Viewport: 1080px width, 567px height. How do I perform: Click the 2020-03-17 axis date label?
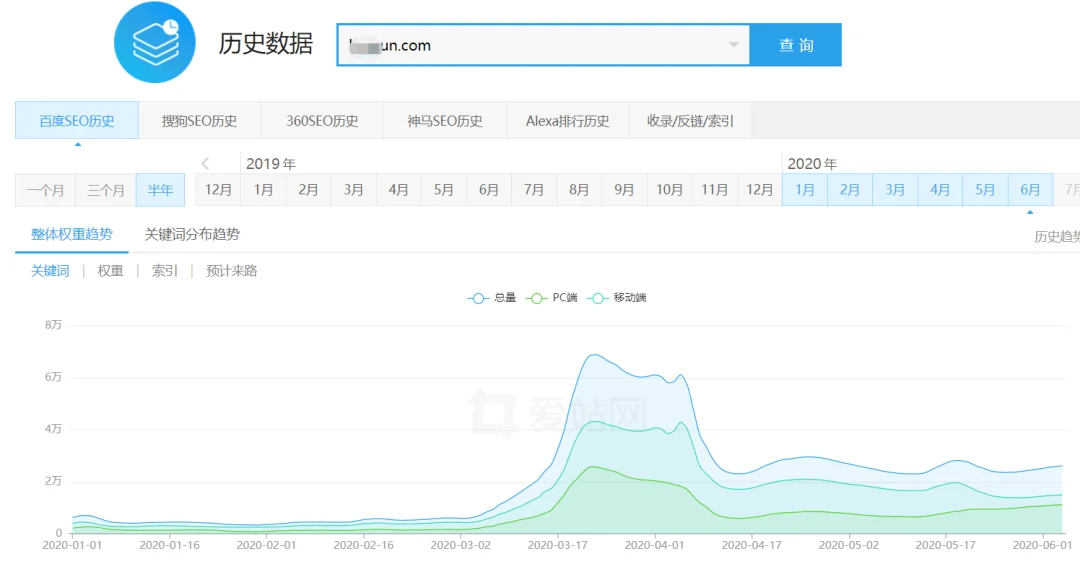point(557,545)
